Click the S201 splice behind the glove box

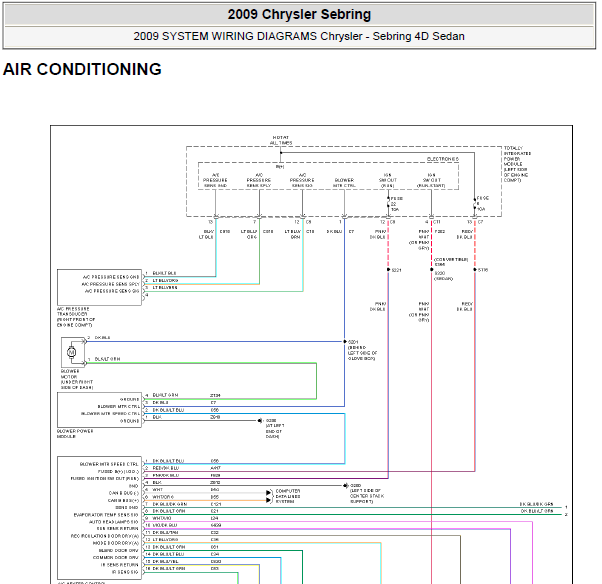344,341
